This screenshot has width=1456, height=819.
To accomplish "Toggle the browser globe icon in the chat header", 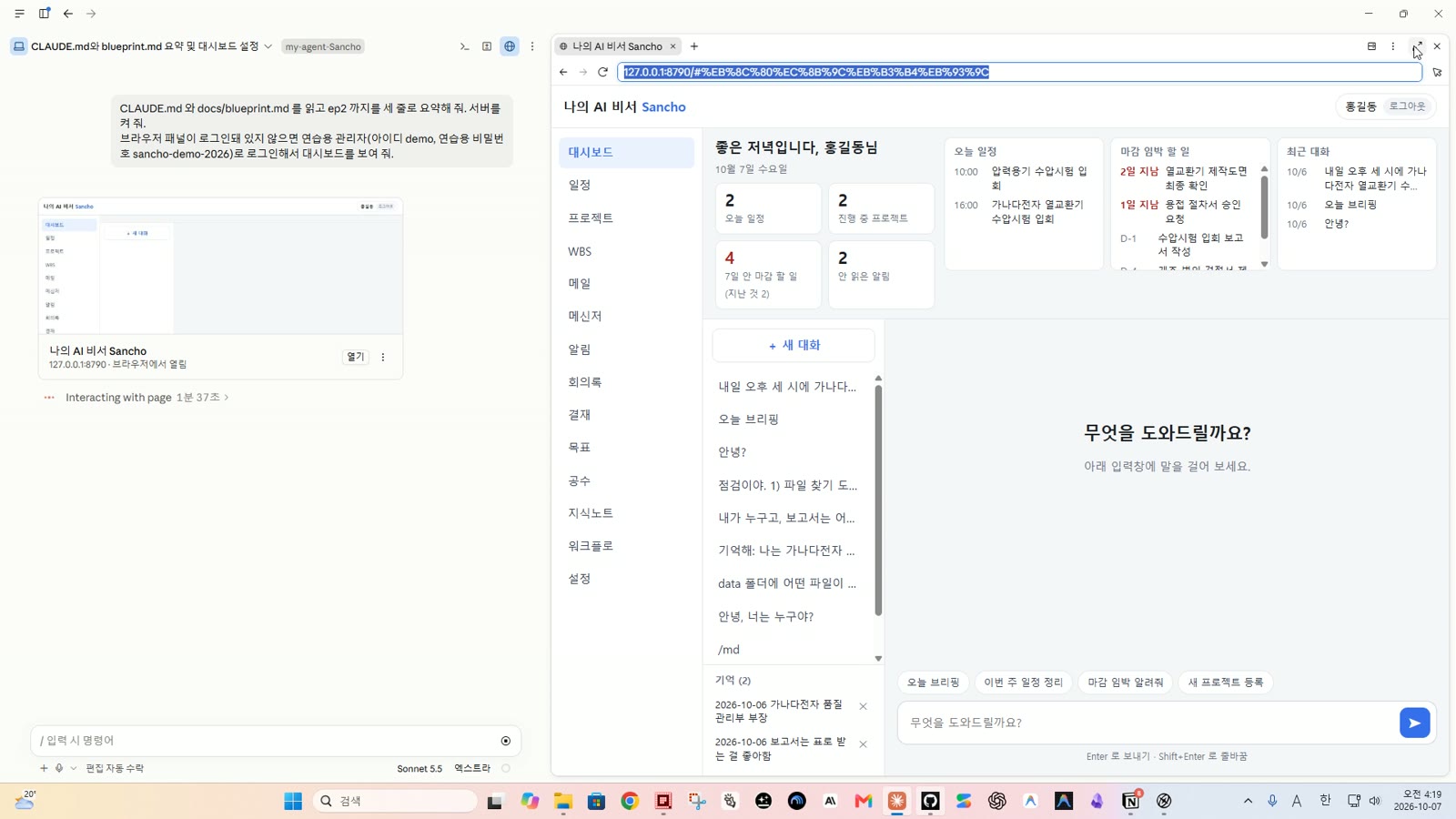I will coord(510,46).
